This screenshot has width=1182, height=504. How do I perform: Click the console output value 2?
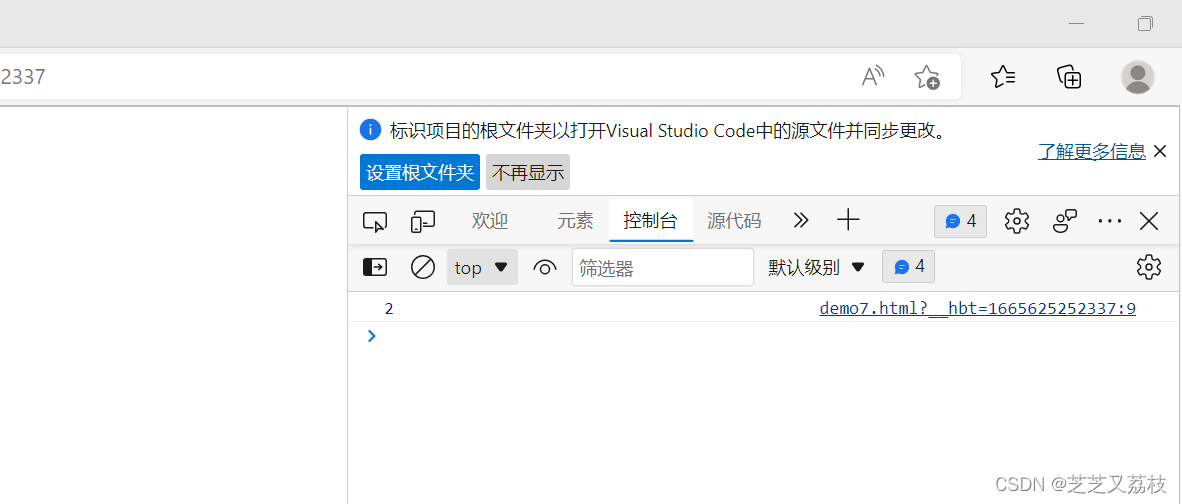[389, 308]
